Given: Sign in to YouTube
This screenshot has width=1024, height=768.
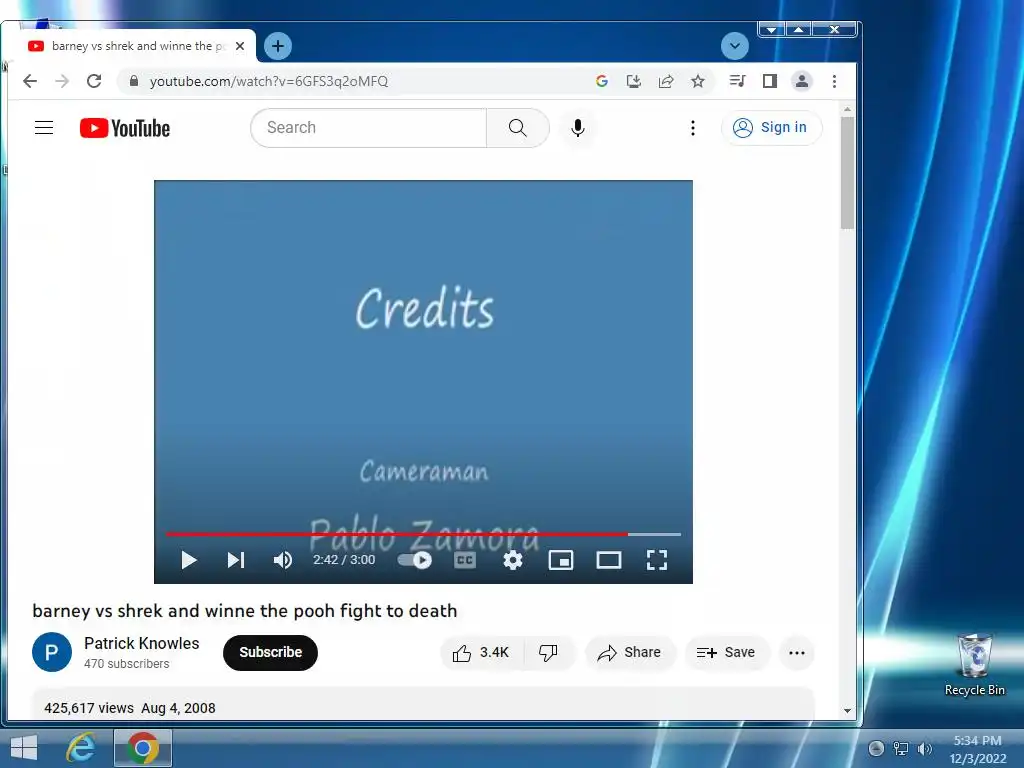Looking at the screenshot, I should tap(771, 127).
